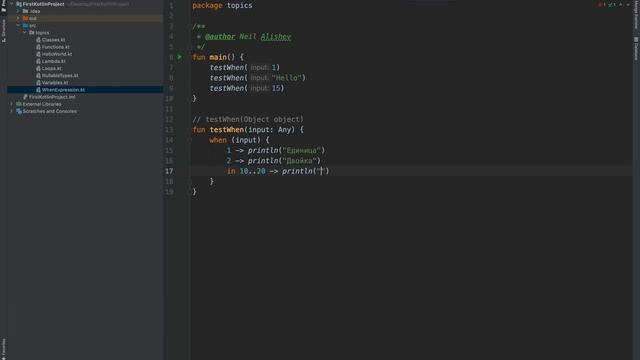Go to next highlighted problem arrow
Screen dimensions: 640x360
628,5
